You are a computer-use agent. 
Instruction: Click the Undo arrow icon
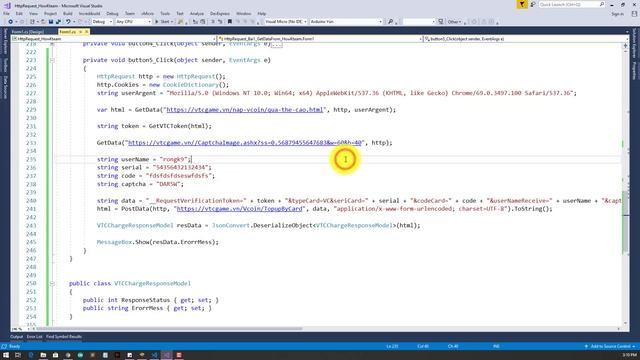point(68,22)
